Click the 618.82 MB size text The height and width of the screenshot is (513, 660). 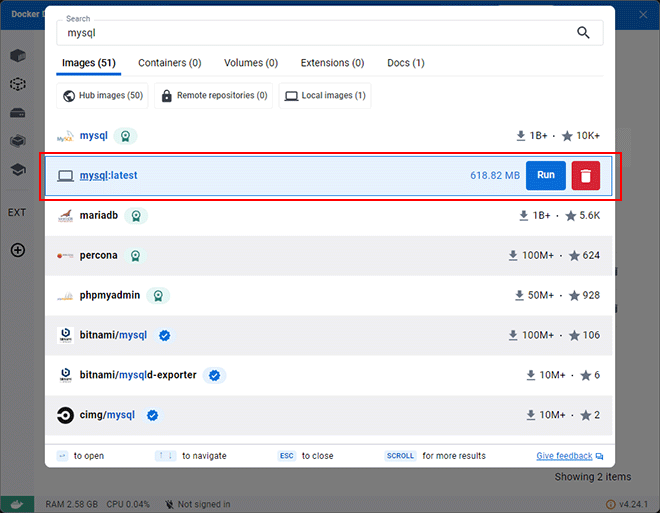tap(495, 175)
